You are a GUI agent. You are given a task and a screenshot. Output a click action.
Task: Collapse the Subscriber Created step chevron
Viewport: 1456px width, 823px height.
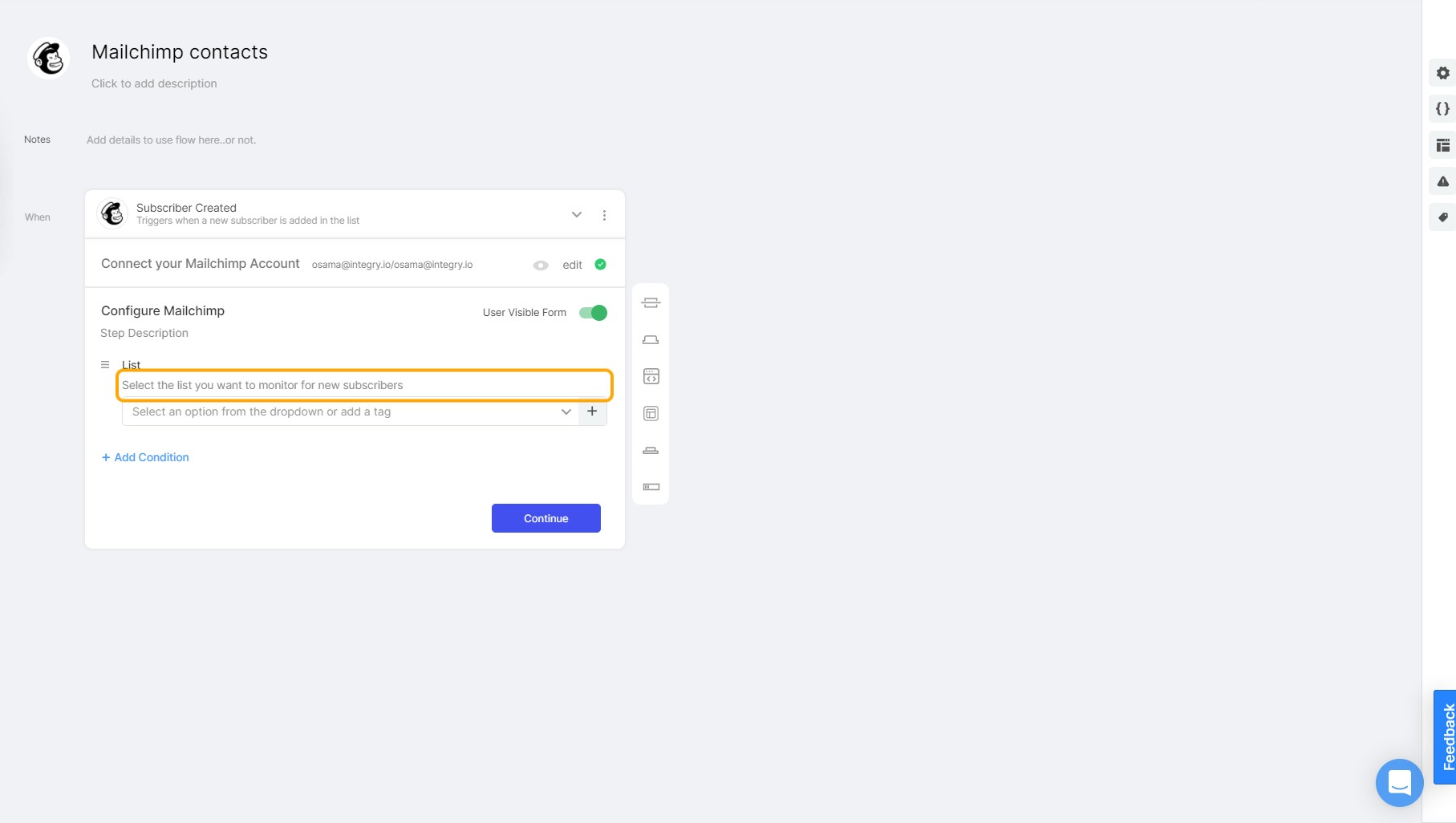click(576, 214)
